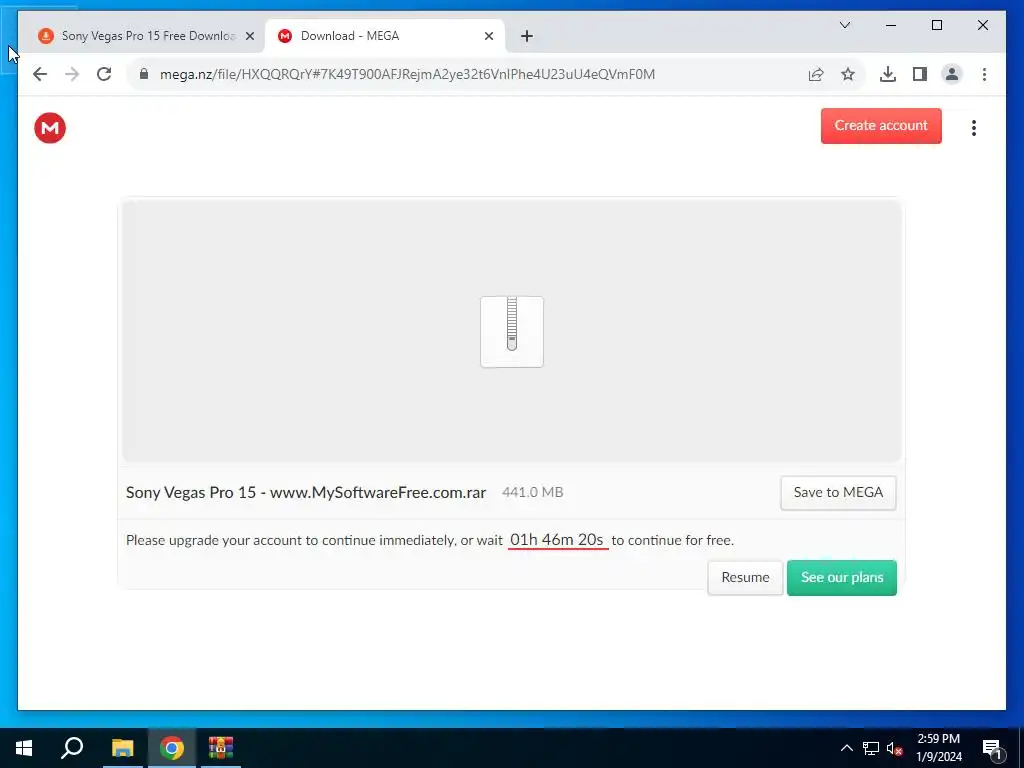
Task: Open the Windows Start menu
Action: click(x=24, y=748)
